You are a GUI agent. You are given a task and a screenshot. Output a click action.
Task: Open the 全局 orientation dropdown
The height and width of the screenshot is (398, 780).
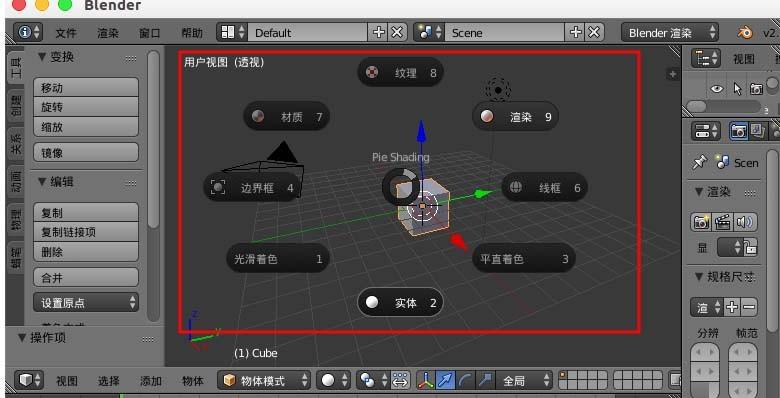(x=525, y=381)
